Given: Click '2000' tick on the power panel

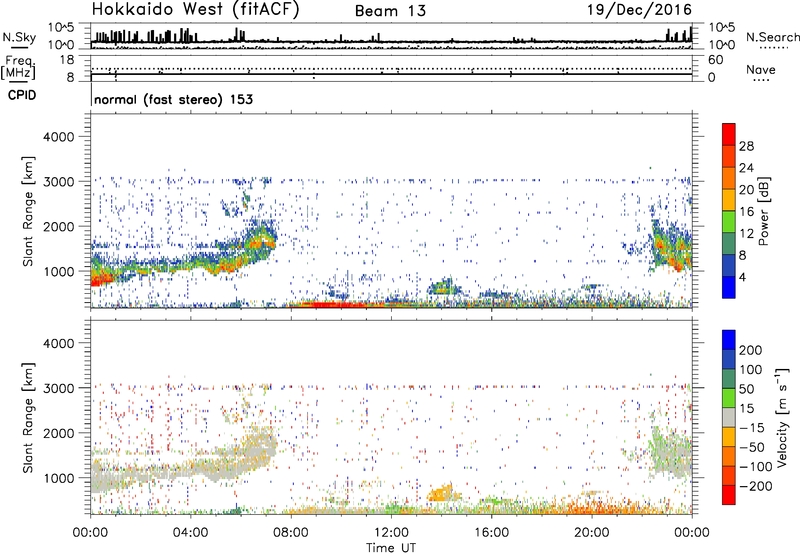Looking at the screenshot, I should pos(58,226).
